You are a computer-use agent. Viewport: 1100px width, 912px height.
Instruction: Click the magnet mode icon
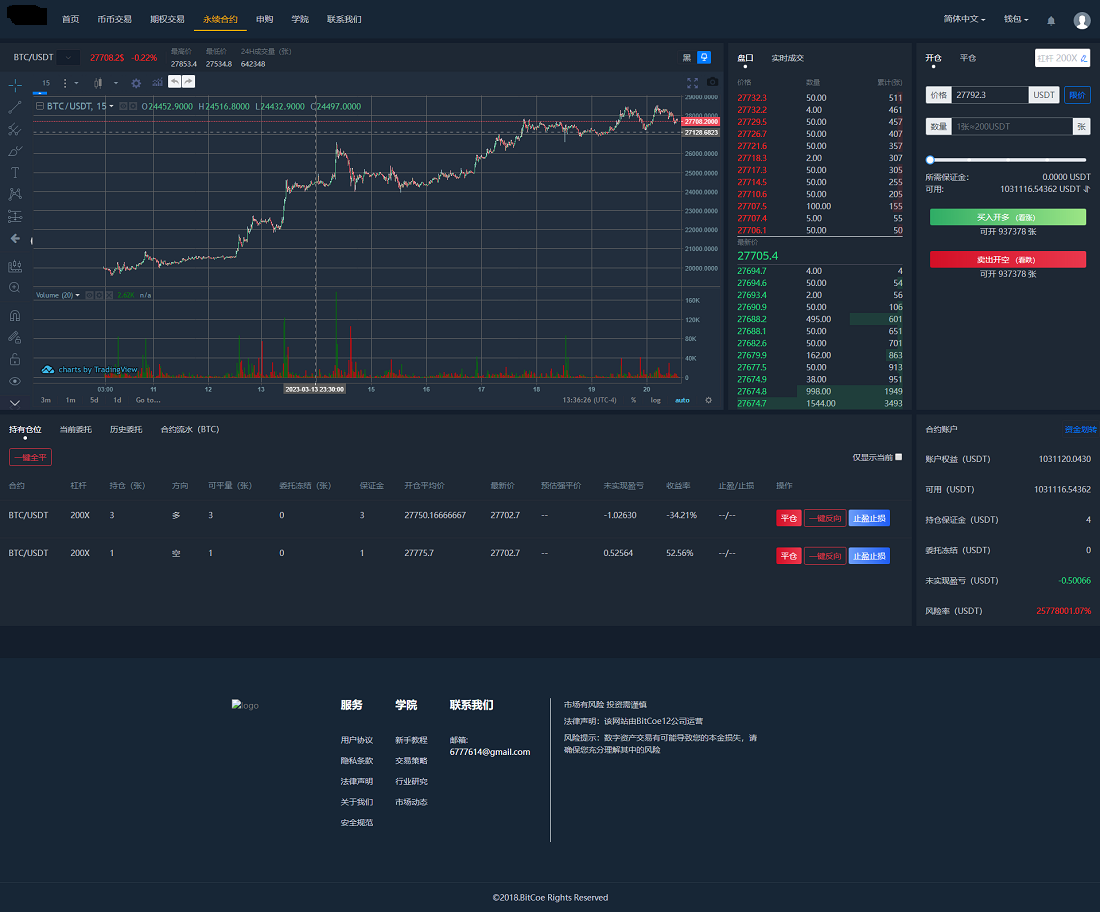[x=15, y=315]
